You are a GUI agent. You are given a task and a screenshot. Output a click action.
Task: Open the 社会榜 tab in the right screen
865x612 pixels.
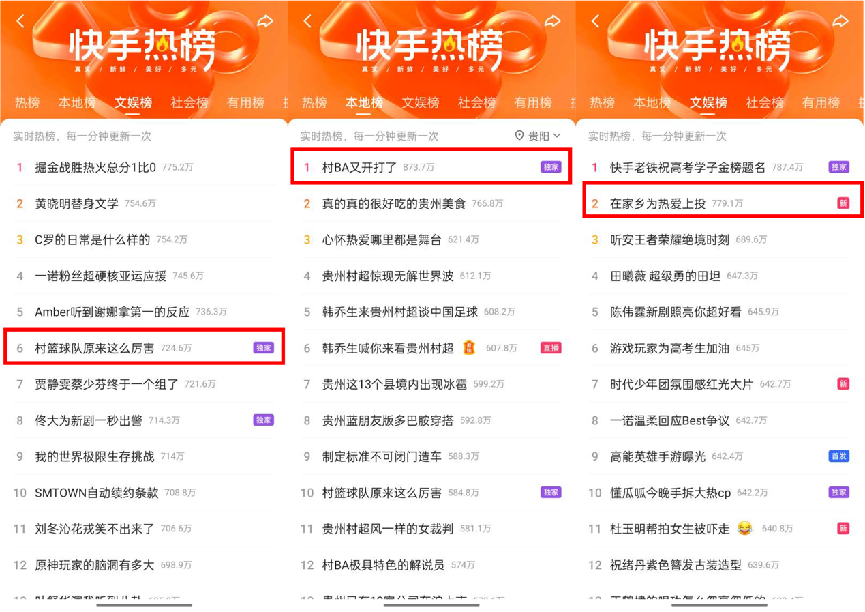pyautogui.click(x=764, y=102)
